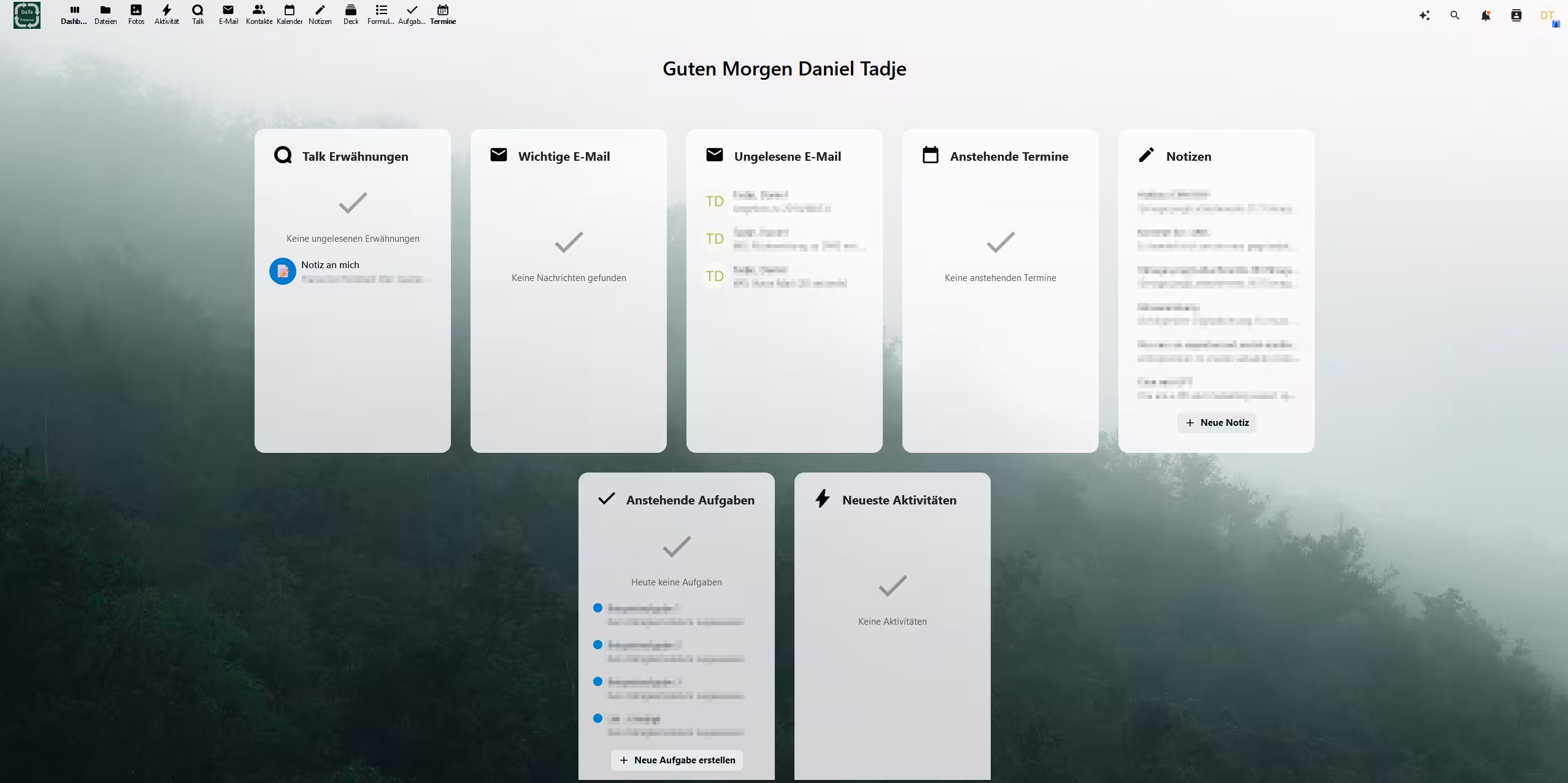Open the Kontakte app
This screenshot has height=783, width=1568.
tap(258, 13)
